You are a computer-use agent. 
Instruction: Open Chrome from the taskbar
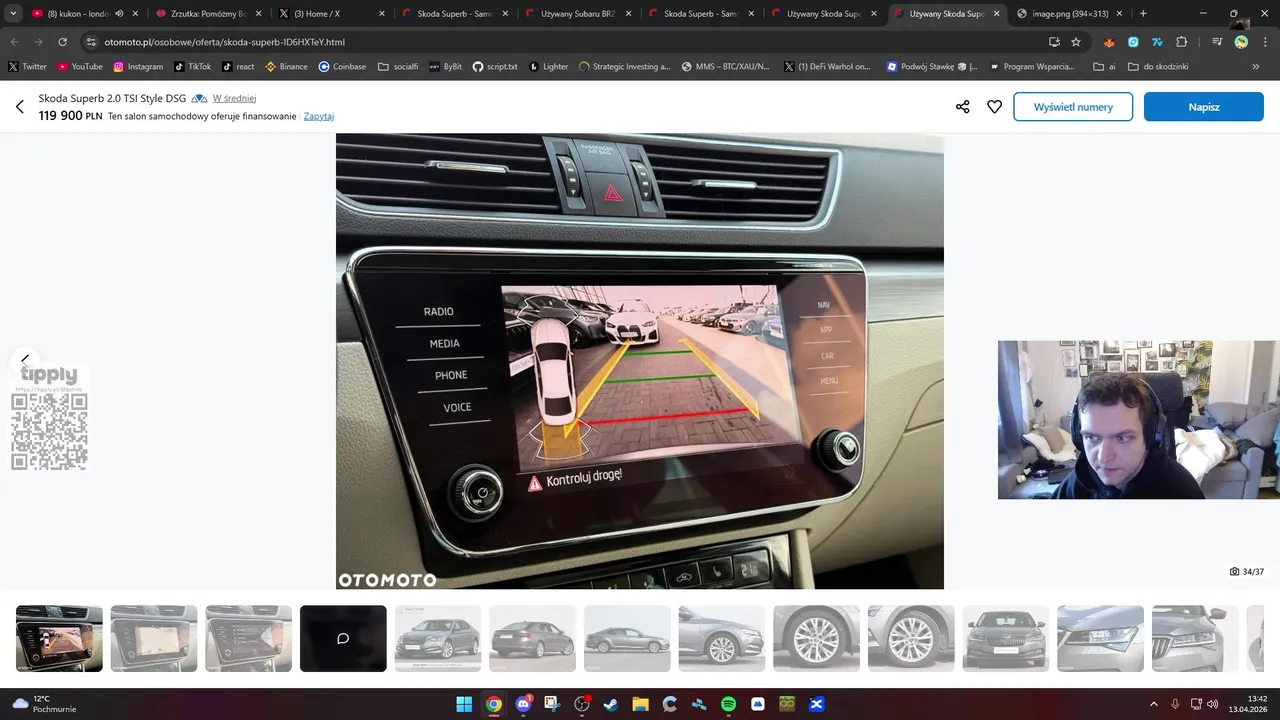(494, 704)
